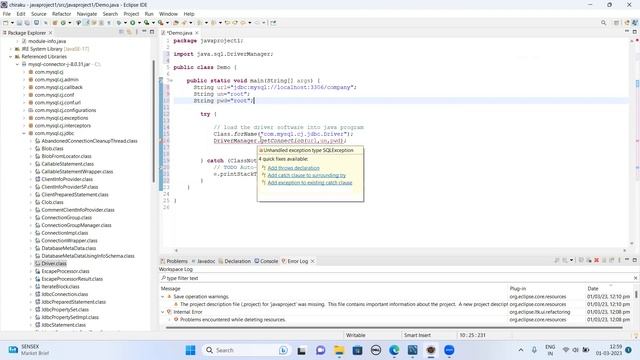Open the Refactor menu
640x360 pixels.
[62, 14]
